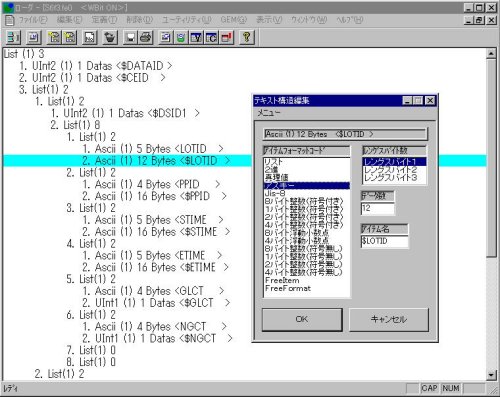Select the tree row containing <$DSID1>
The image size is (500, 397).
(125, 113)
